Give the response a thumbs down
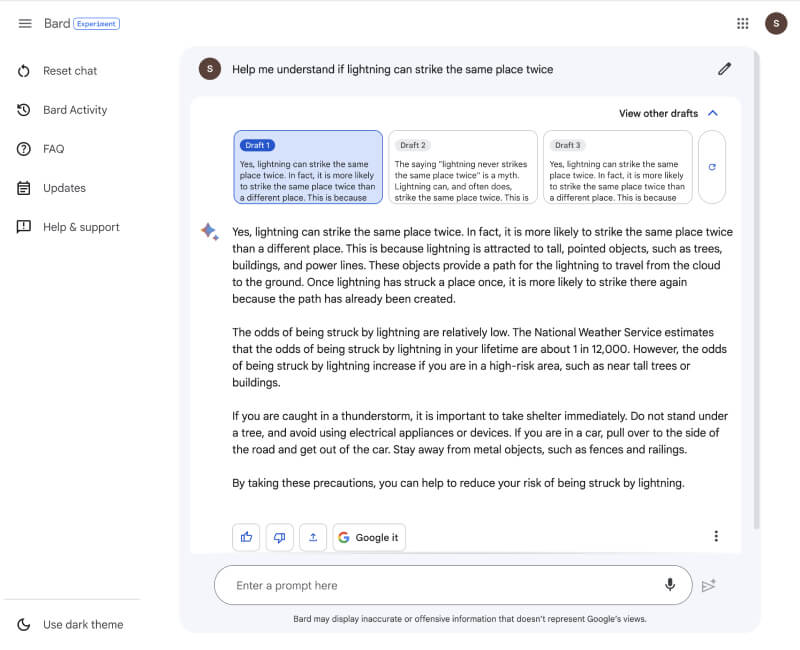800x650 pixels. (279, 537)
